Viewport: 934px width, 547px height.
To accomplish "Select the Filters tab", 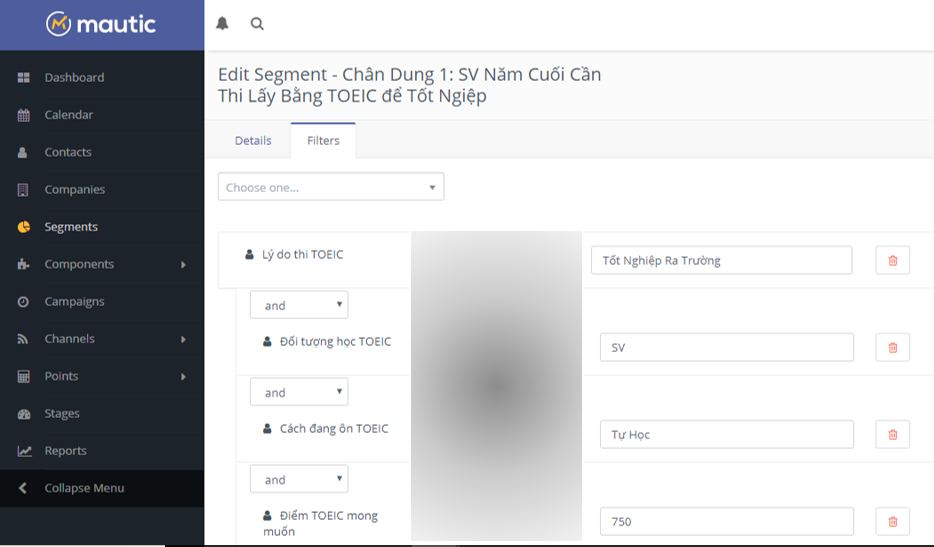I will 323,141.
